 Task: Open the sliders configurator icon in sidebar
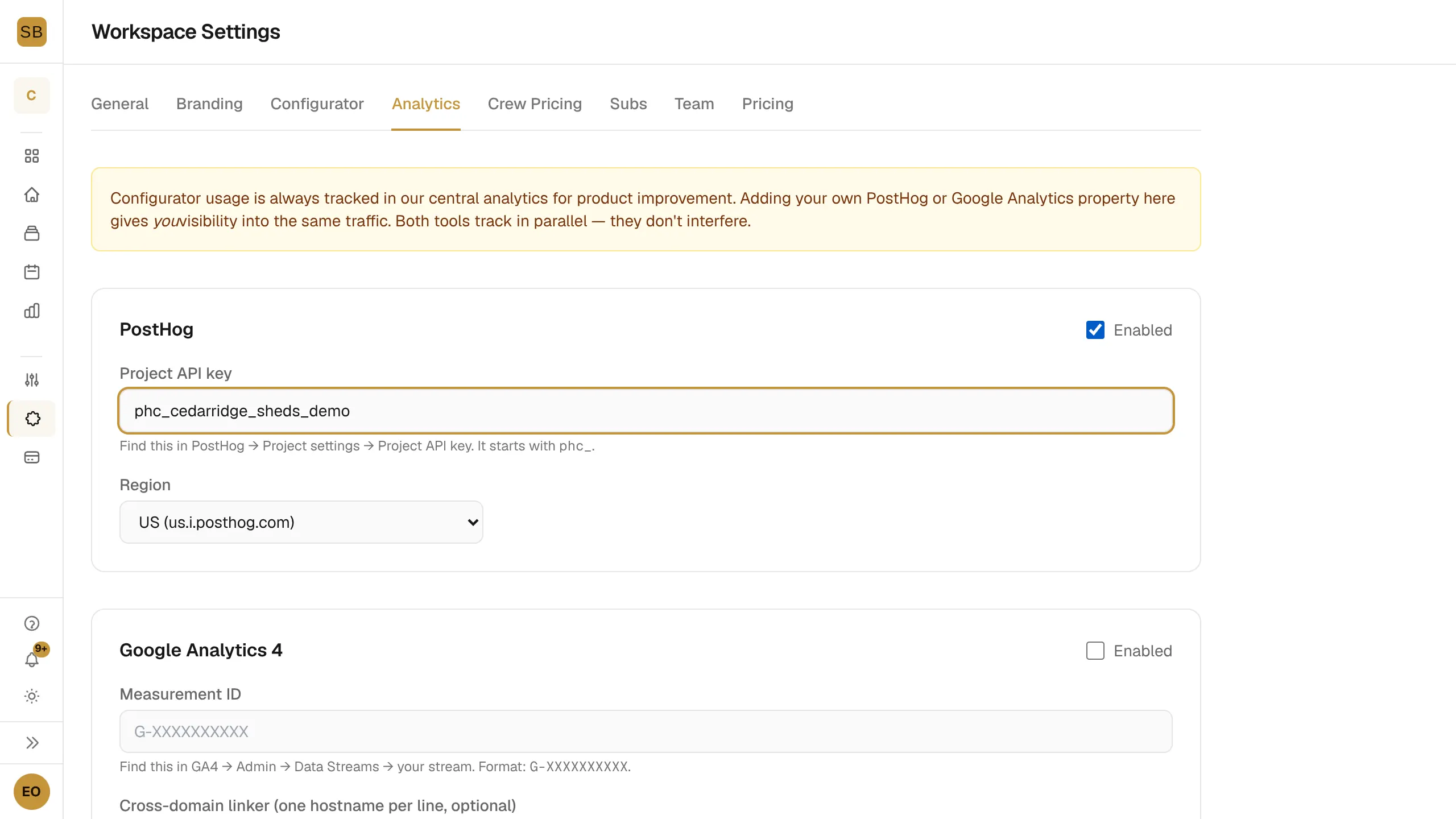click(x=31, y=380)
